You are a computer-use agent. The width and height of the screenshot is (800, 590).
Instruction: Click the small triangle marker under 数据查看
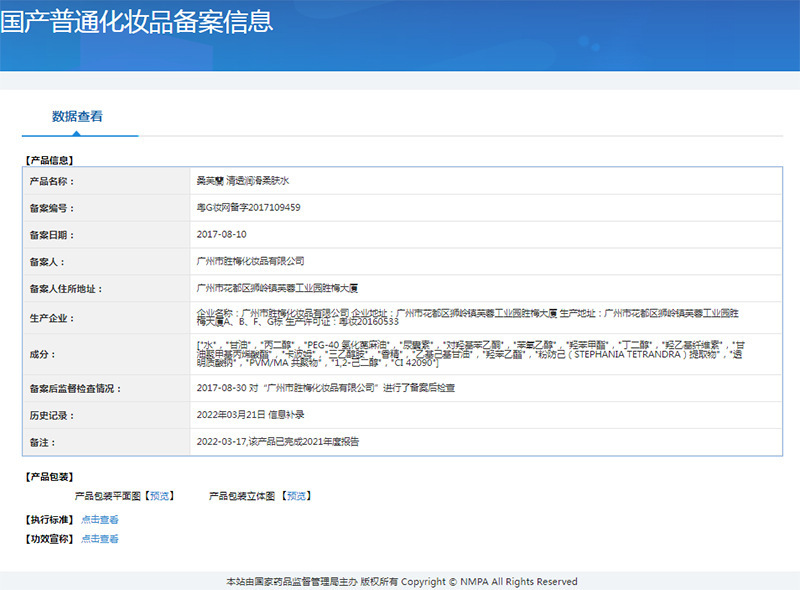pos(77,133)
